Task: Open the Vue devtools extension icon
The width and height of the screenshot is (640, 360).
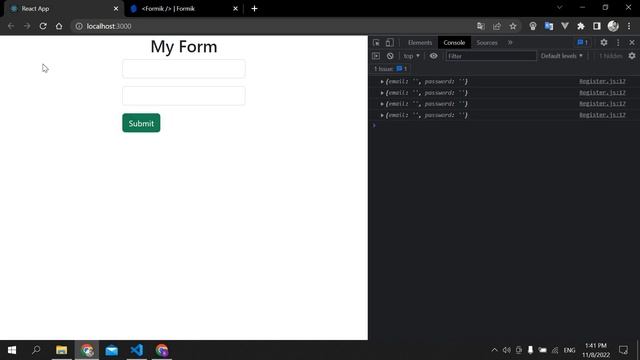Action: [565, 26]
